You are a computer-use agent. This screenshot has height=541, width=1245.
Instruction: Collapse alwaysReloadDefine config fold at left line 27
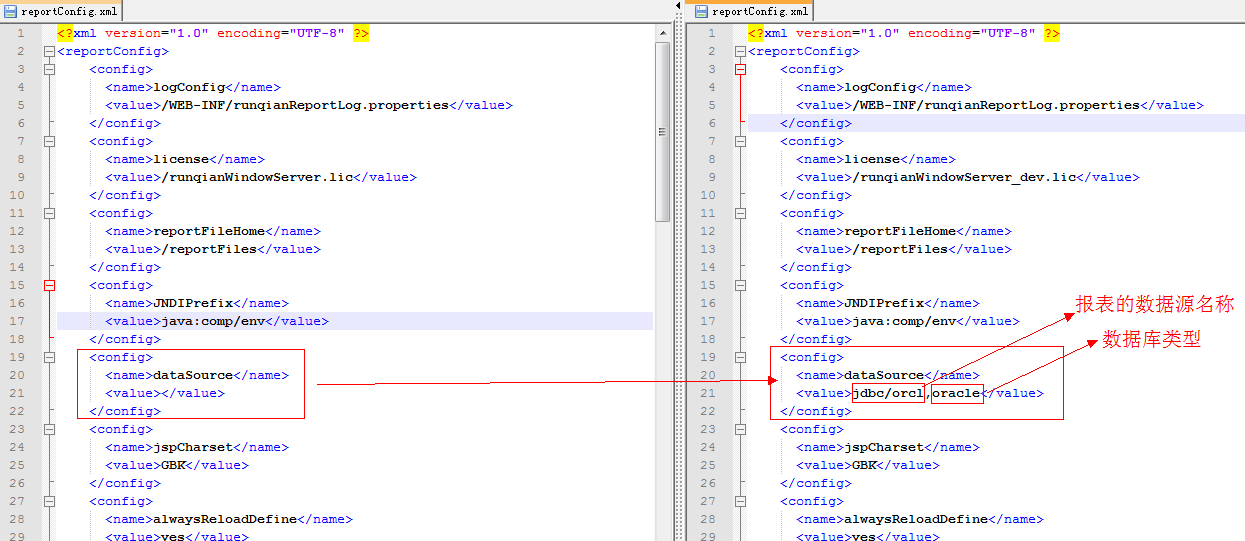[49, 502]
